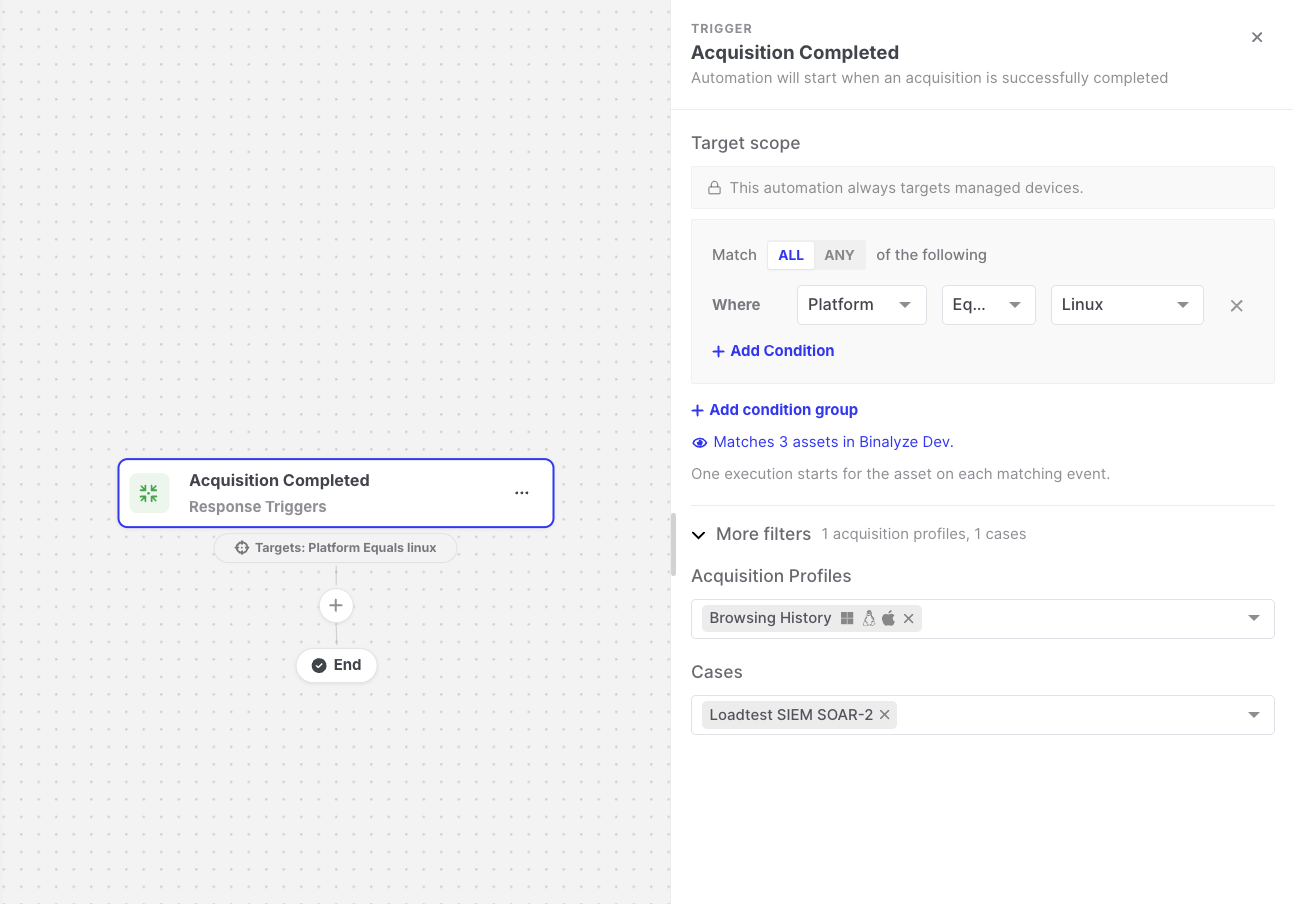Open the Linux value dropdown
Image resolution: width=1293 pixels, height=904 pixels.
(x=1126, y=305)
